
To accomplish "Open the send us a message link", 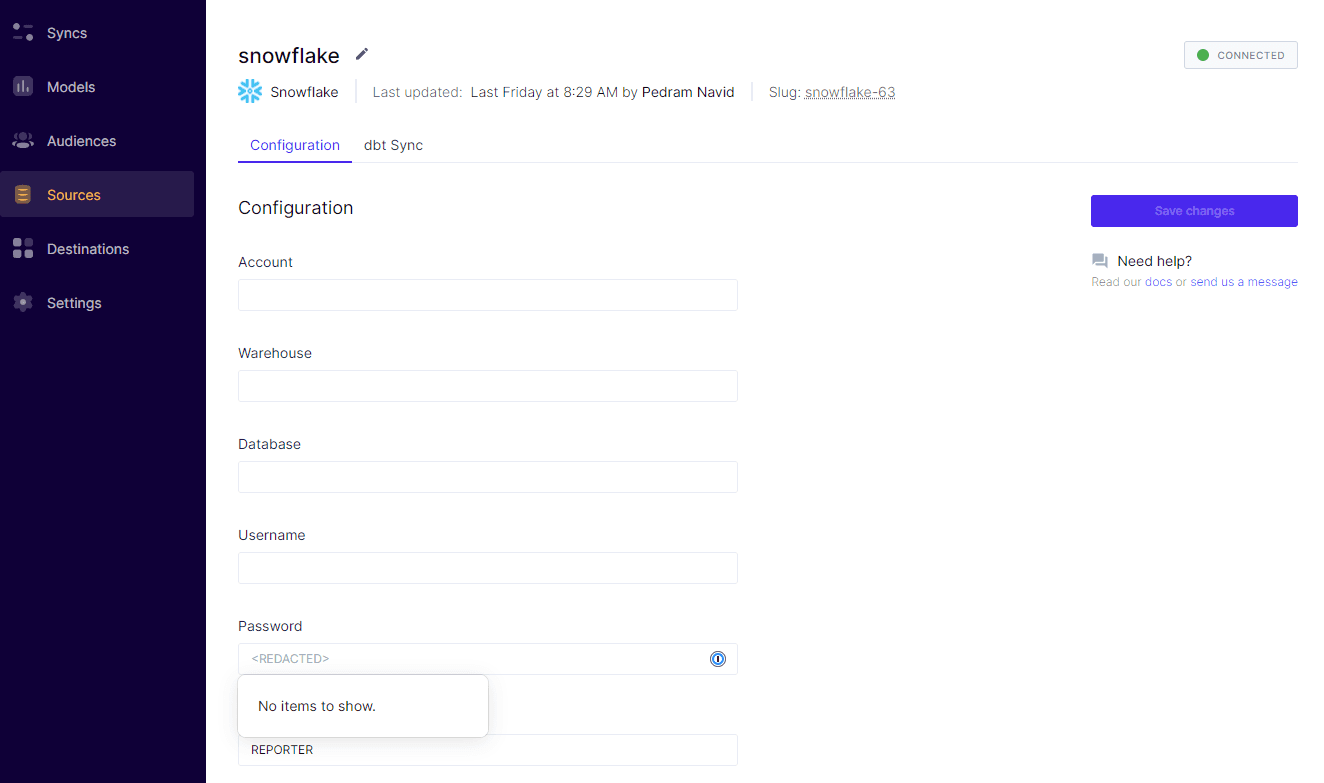I will 1243,282.
